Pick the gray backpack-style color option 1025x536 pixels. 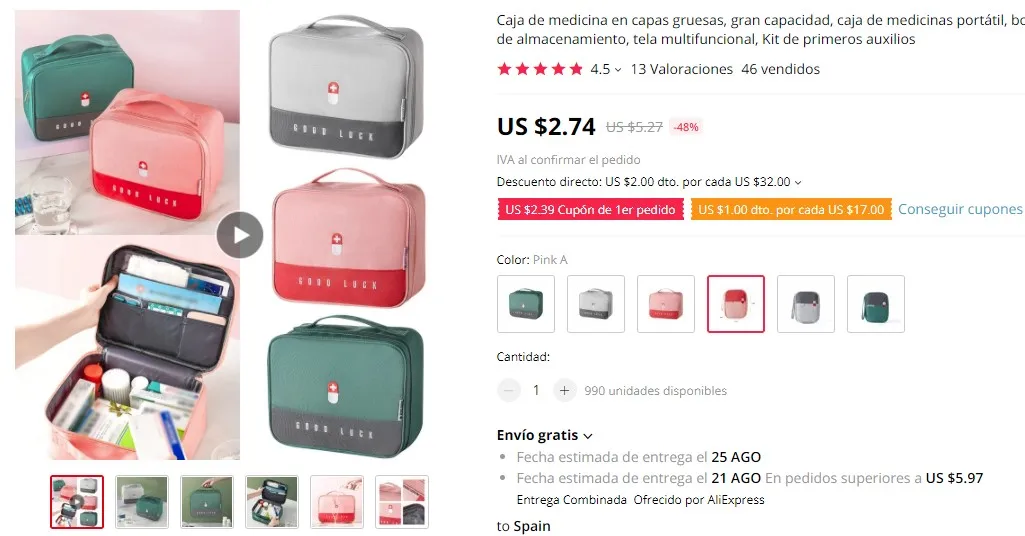click(x=805, y=304)
